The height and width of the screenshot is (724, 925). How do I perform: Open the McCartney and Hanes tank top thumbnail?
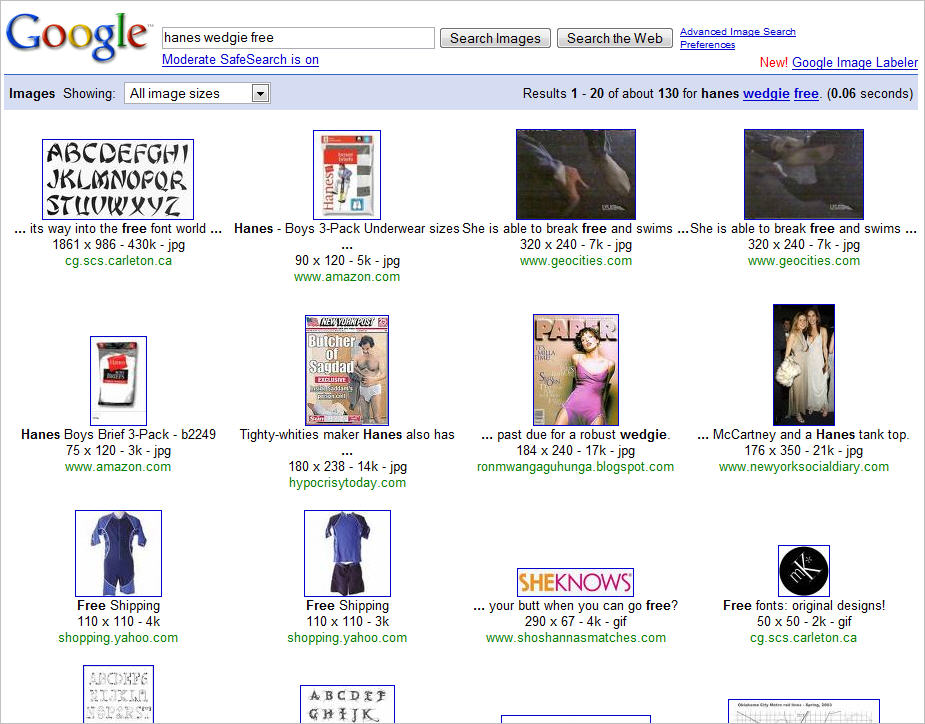pos(804,365)
